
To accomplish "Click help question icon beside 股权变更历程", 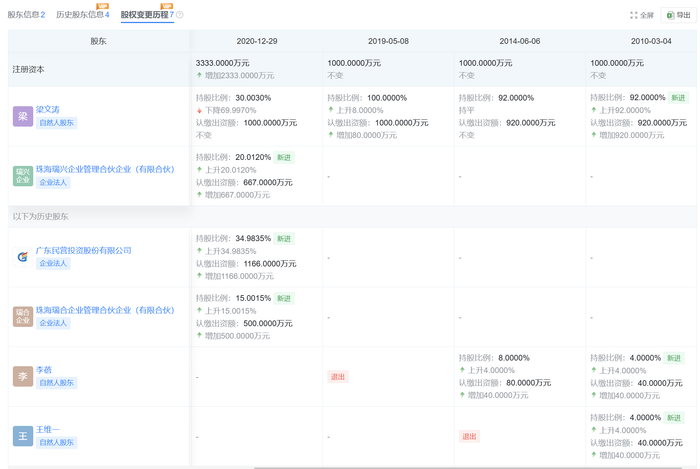I will (x=179, y=15).
